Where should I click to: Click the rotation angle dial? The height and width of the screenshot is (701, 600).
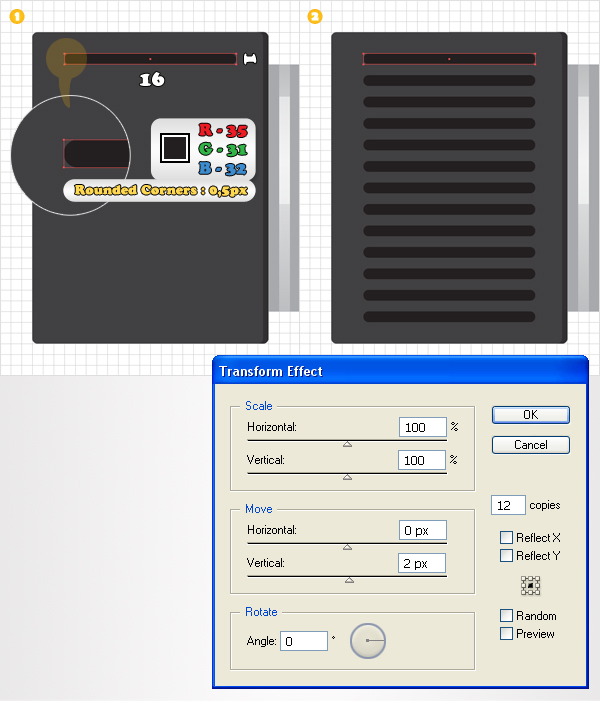tap(368, 641)
